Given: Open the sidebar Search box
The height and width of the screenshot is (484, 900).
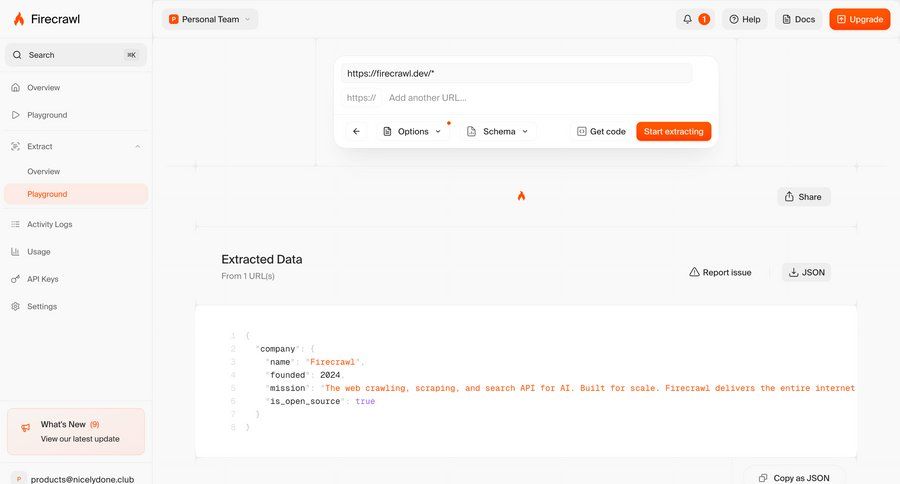Looking at the screenshot, I should (x=75, y=55).
